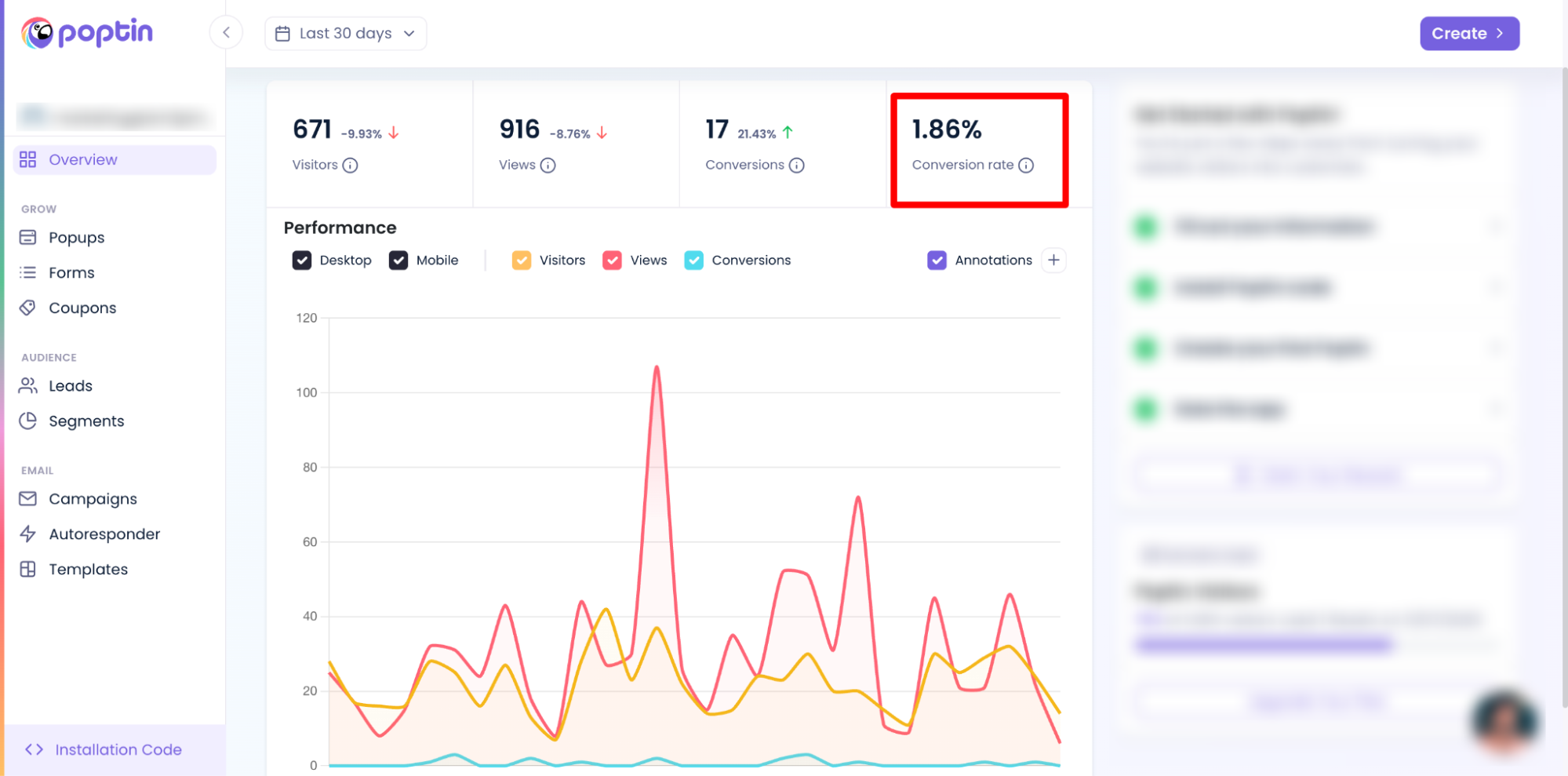
Task: Show info for Conversion rate metric
Action: [1026, 166]
